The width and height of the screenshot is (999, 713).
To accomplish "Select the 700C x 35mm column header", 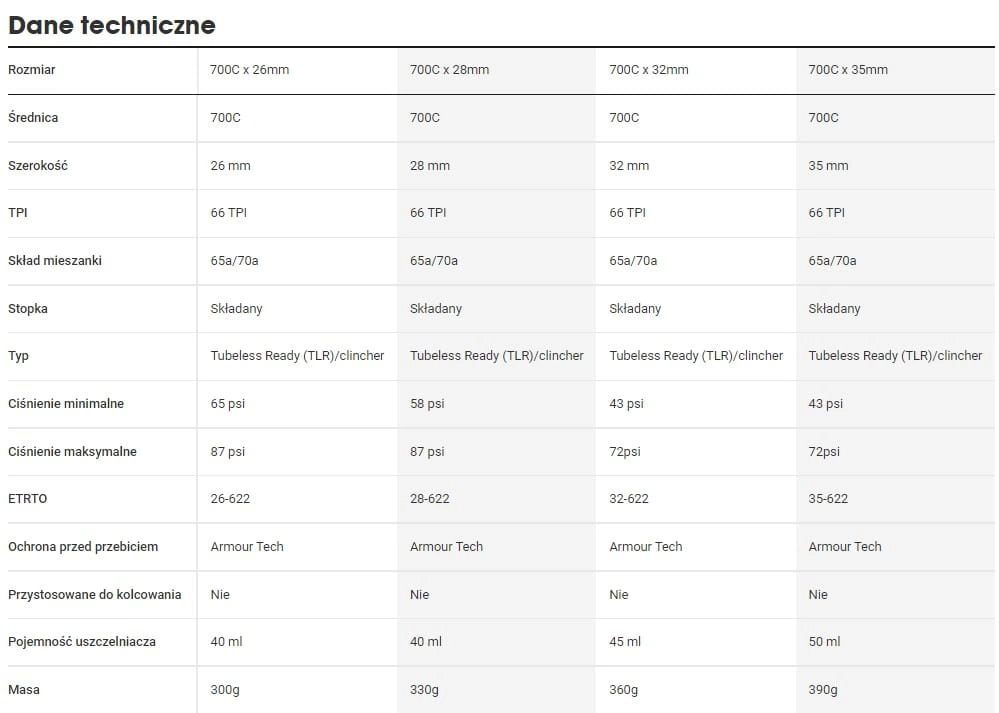I will (848, 70).
